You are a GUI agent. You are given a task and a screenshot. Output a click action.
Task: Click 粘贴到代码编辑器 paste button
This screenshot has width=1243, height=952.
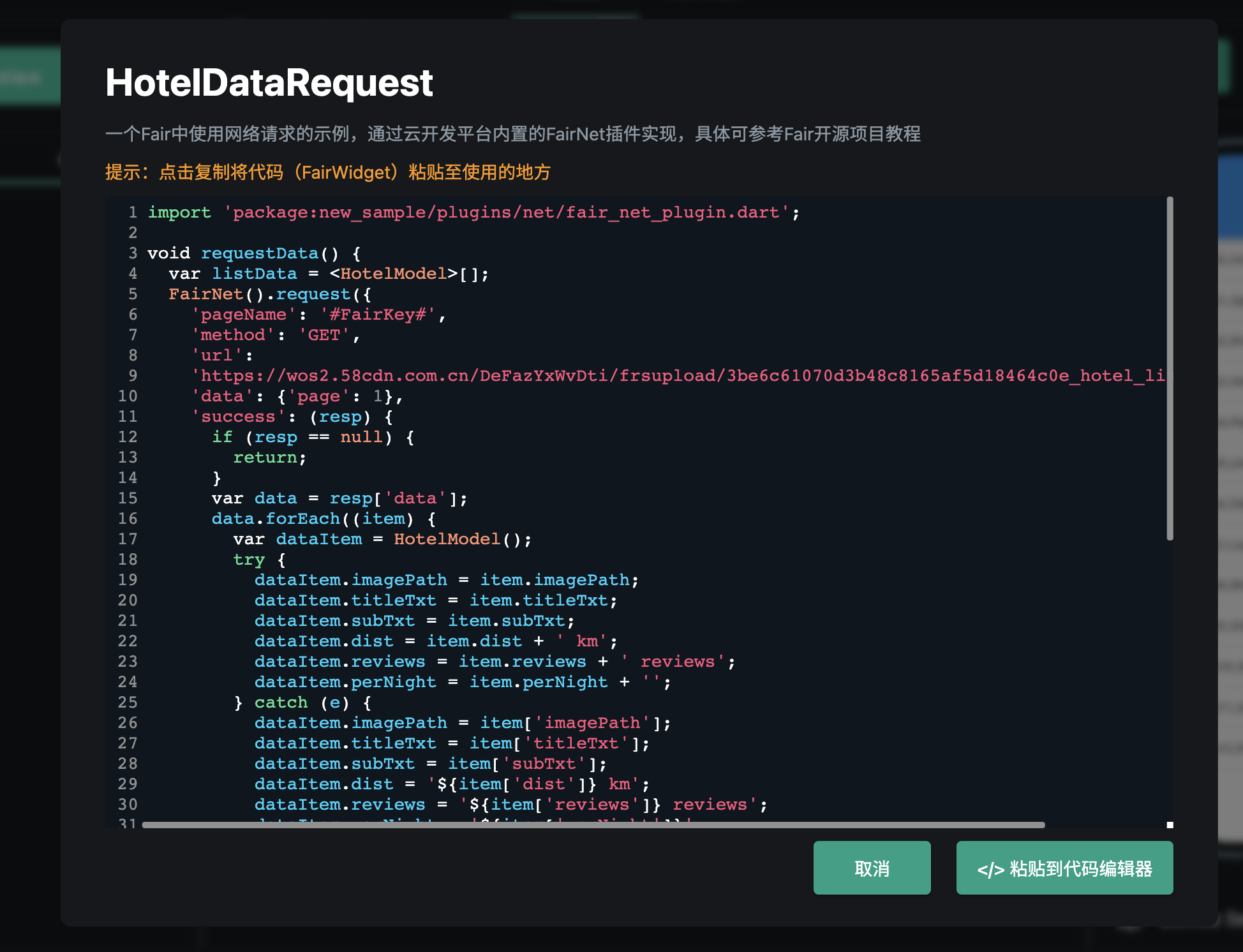(1064, 868)
